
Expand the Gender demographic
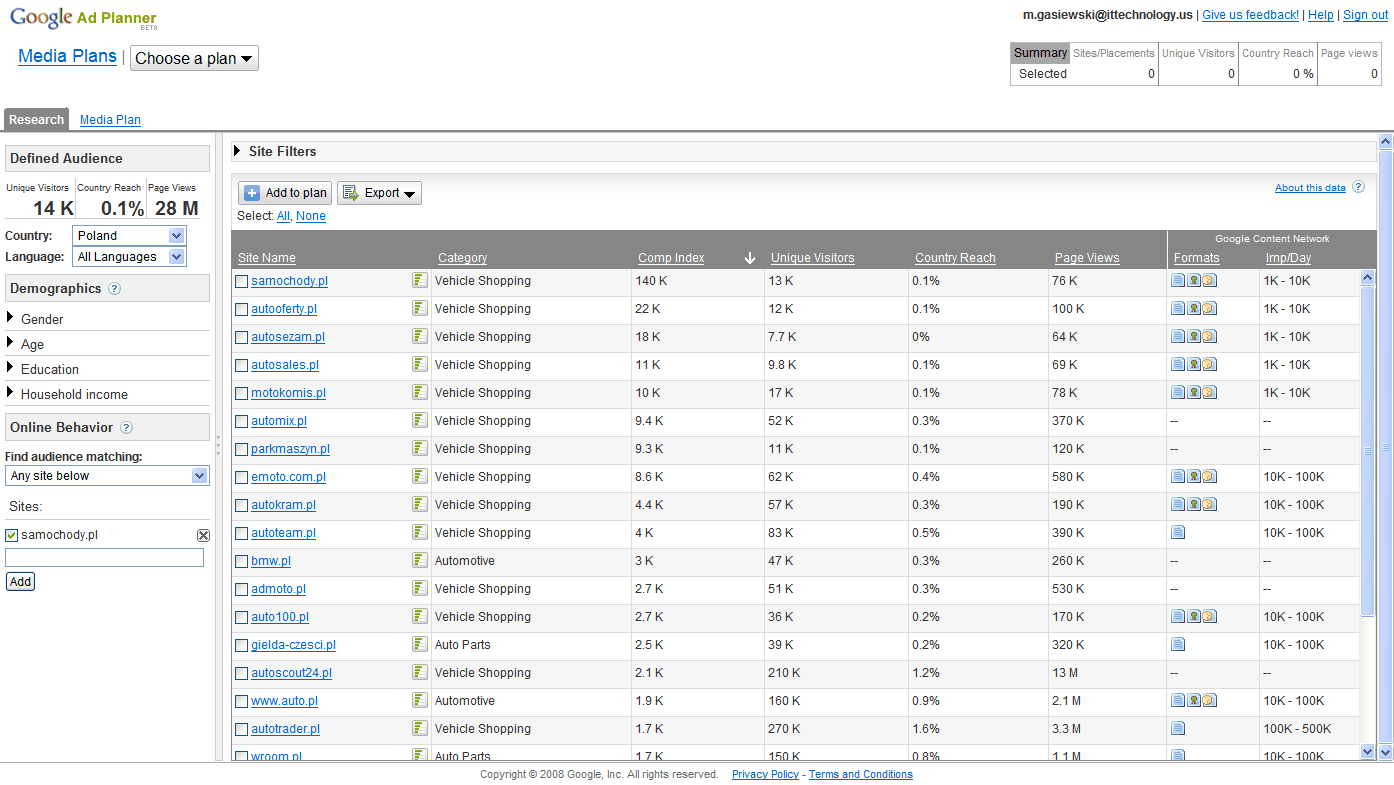pyautogui.click(x=10, y=318)
